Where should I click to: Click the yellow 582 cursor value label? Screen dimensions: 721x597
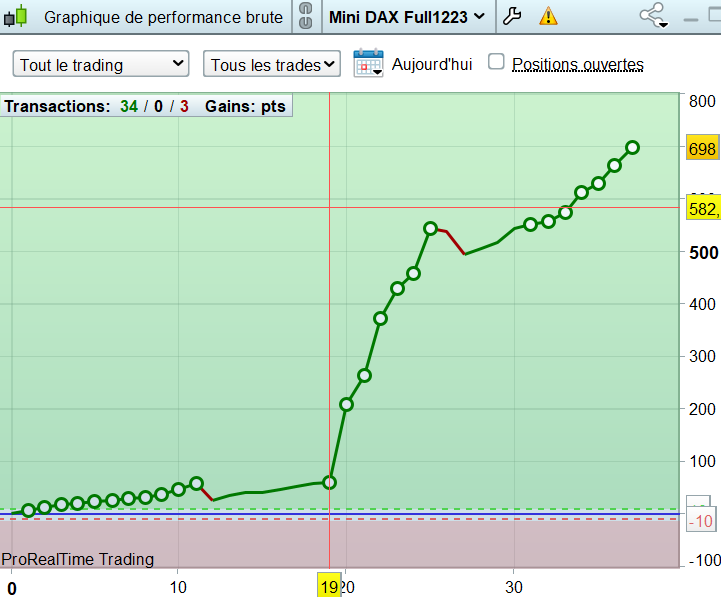(x=704, y=208)
